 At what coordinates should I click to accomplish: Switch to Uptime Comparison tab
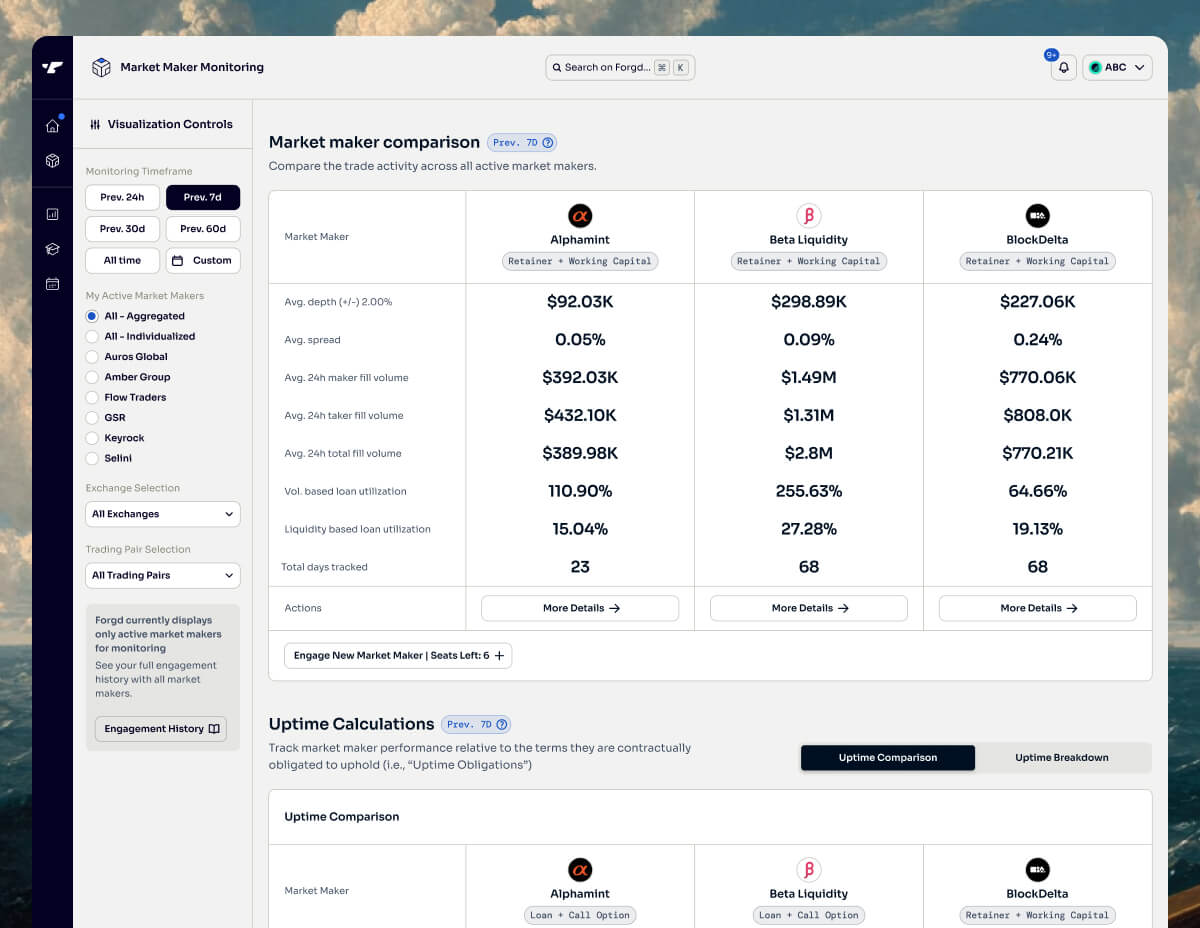click(x=888, y=757)
